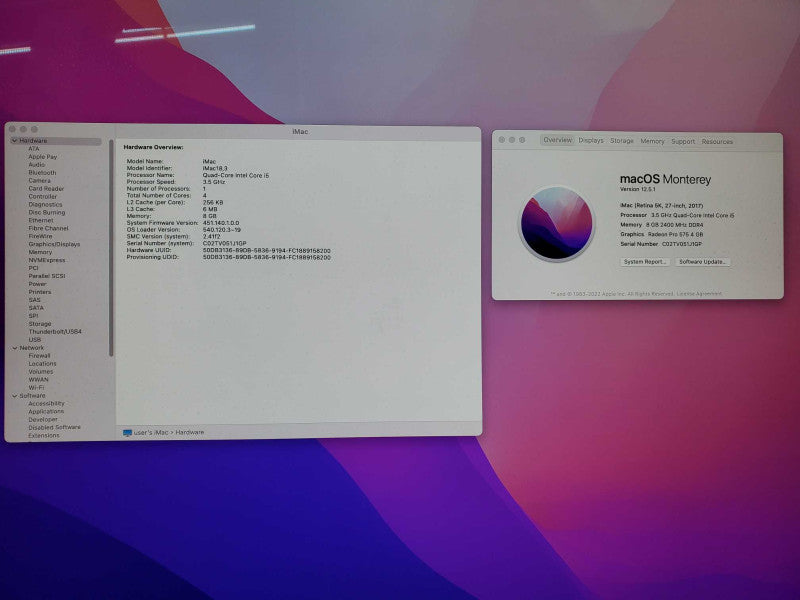Image resolution: width=800 pixels, height=600 pixels.
Task: Minimize the About This Mac window
Action: 512,140
